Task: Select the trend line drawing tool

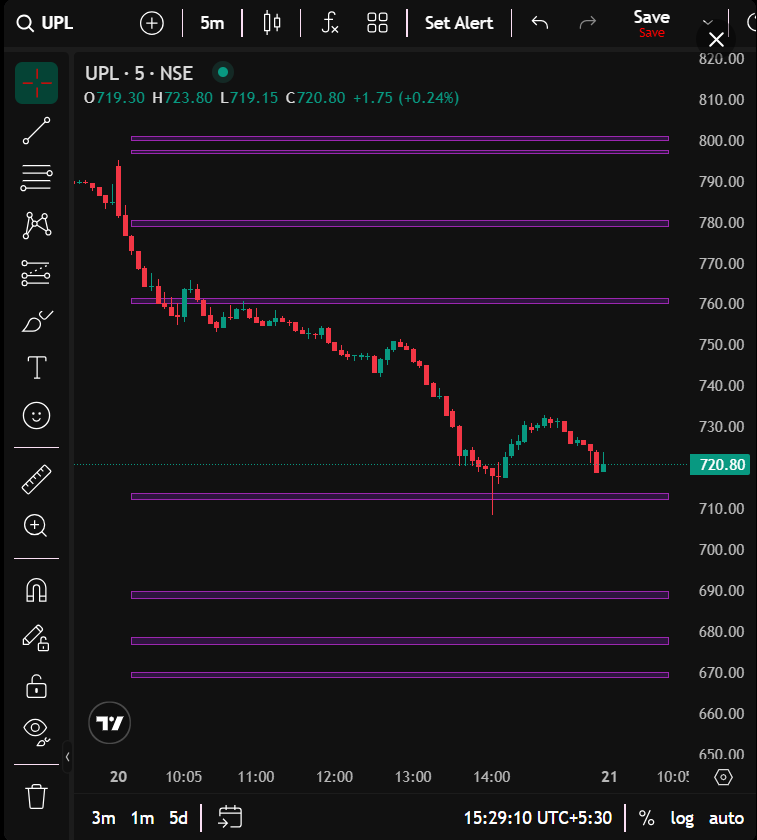Action: 36,131
